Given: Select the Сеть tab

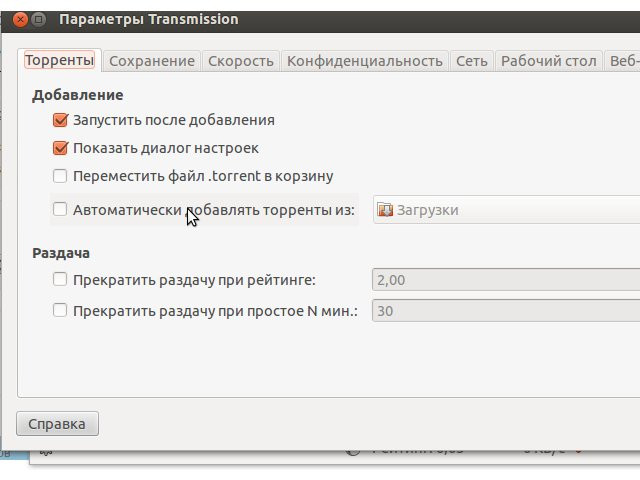Looking at the screenshot, I should [x=472, y=61].
